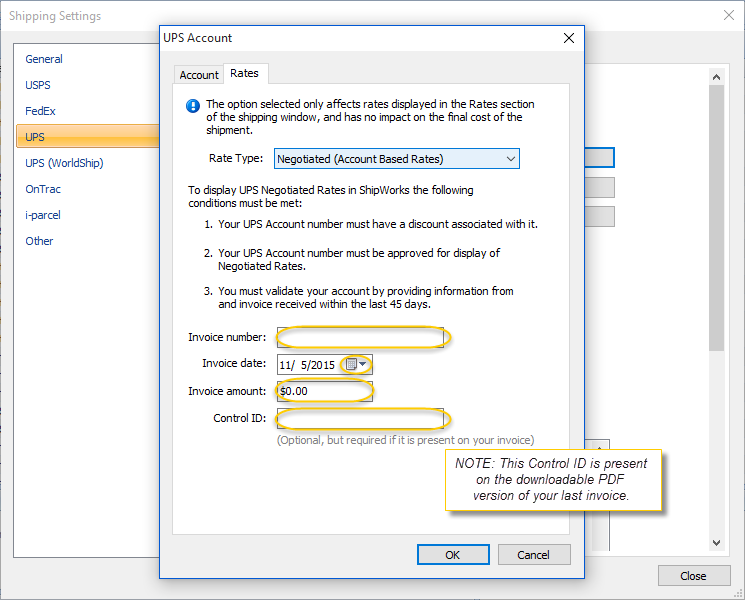The image size is (745, 600).
Task: Open the General settings section
Action: [44, 59]
